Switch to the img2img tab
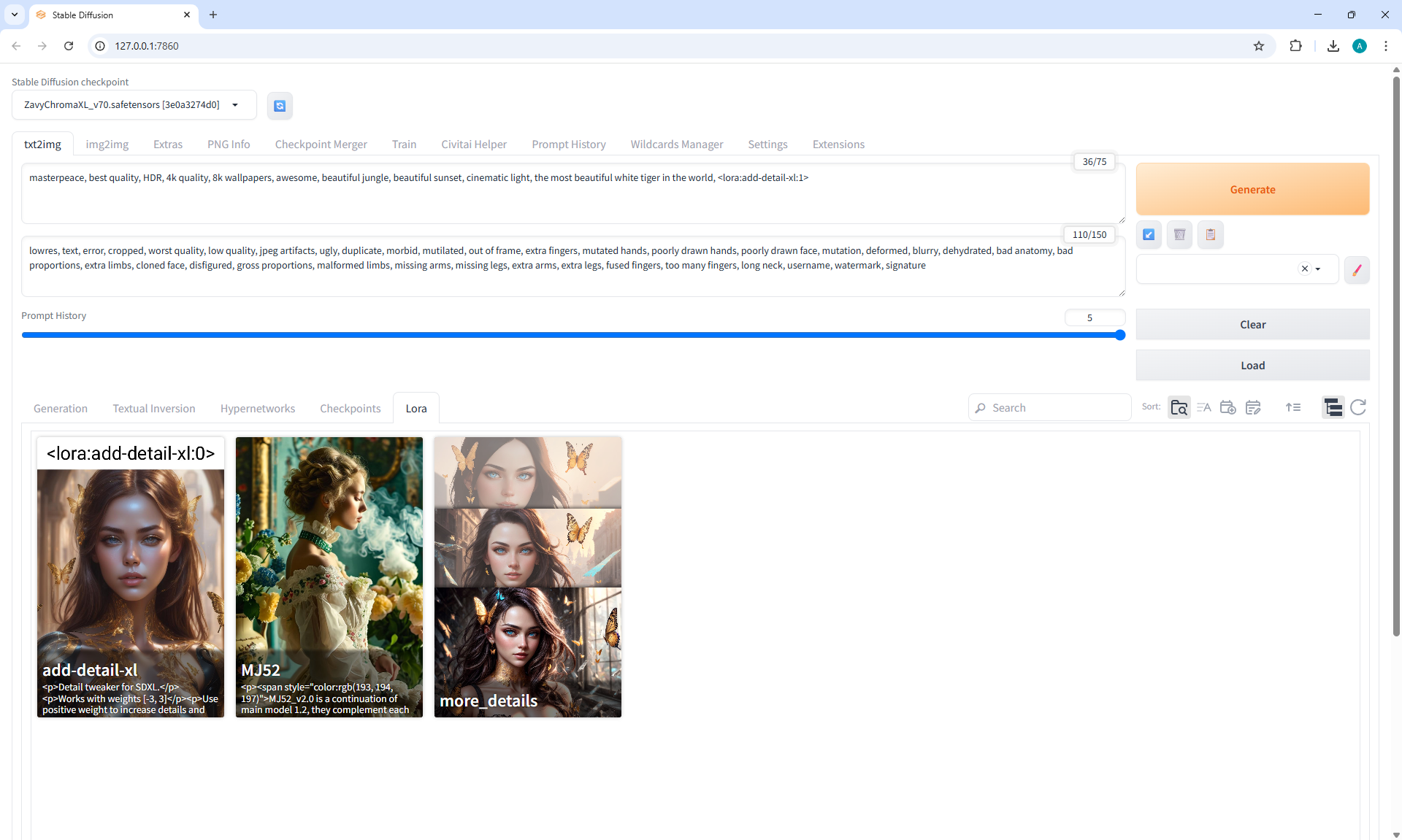Screen dimensions: 1402x840 (x=107, y=145)
